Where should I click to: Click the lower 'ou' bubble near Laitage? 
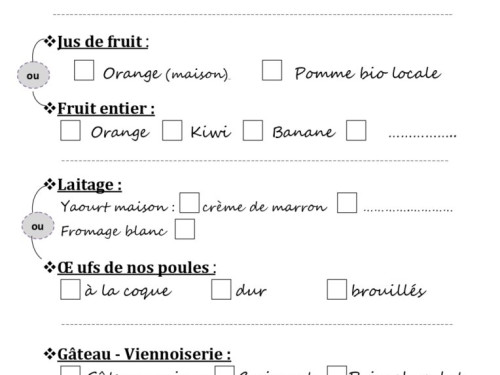[38, 226]
